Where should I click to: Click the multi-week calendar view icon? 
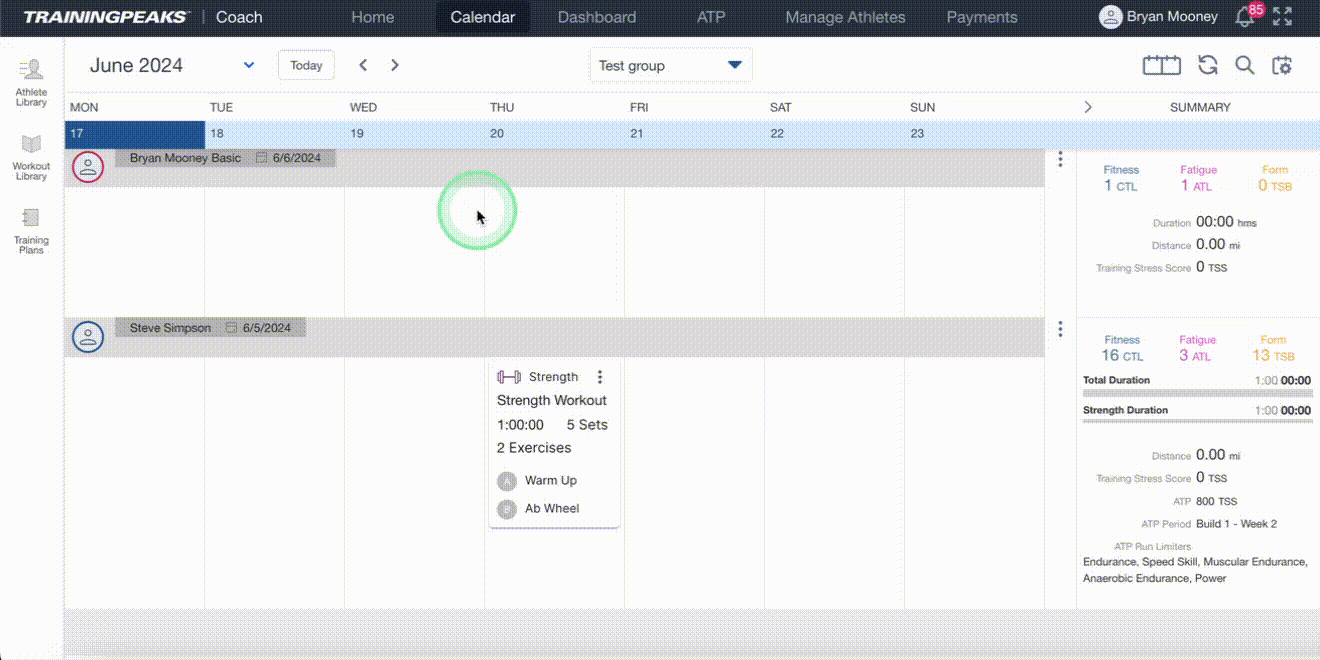(x=1160, y=64)
